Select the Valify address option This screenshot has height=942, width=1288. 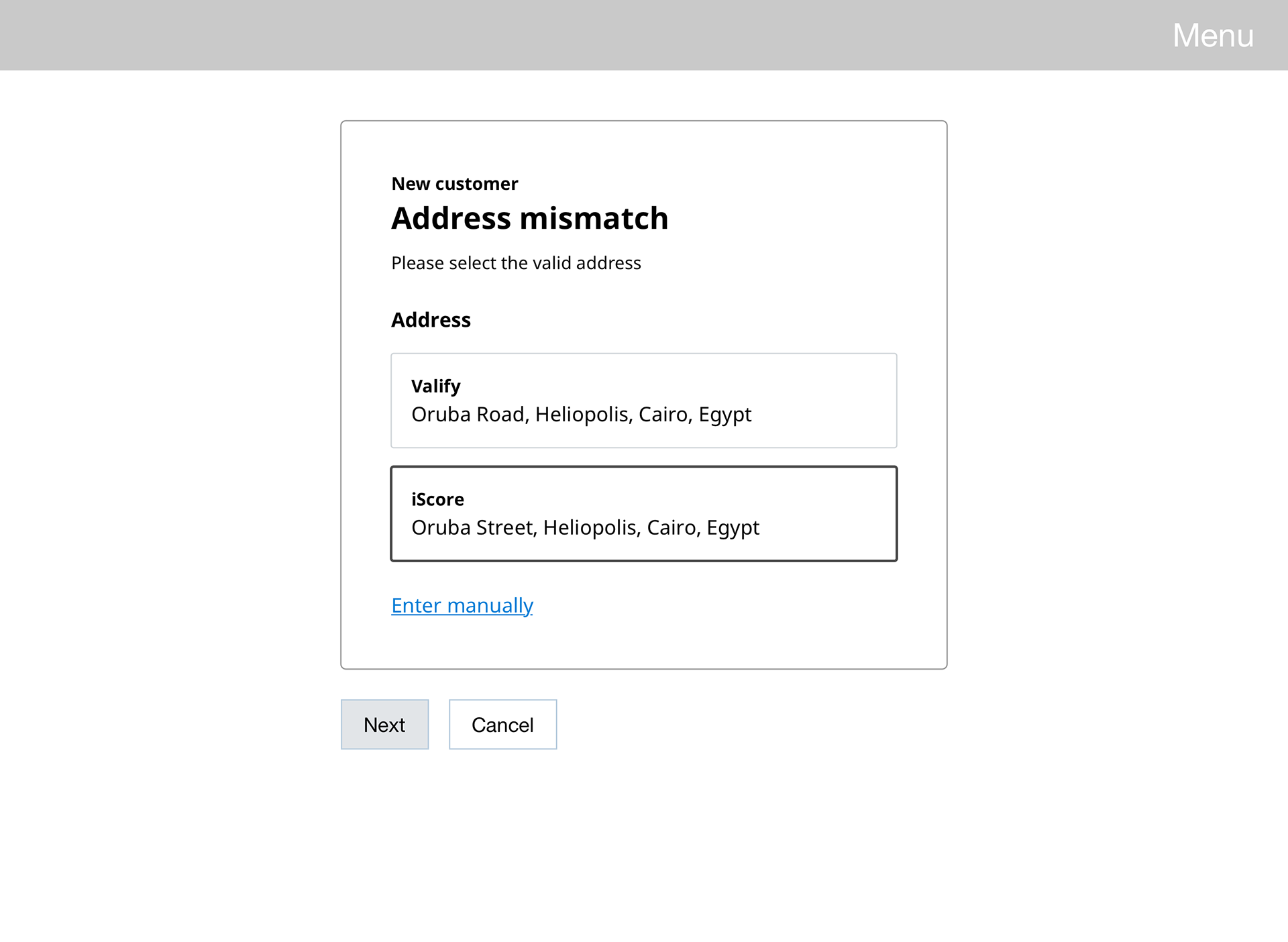point(644,401)
